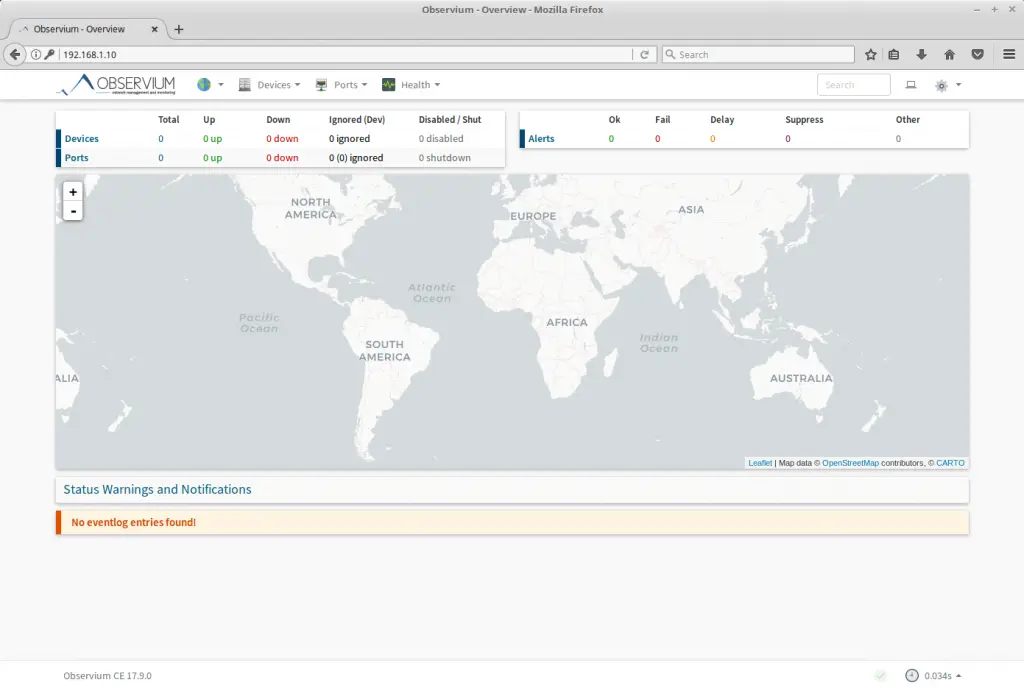The width and height of the screenshot is (1024, 688).
Task: Click '0 up' in Devices row
Action: [x=212, y=138]
